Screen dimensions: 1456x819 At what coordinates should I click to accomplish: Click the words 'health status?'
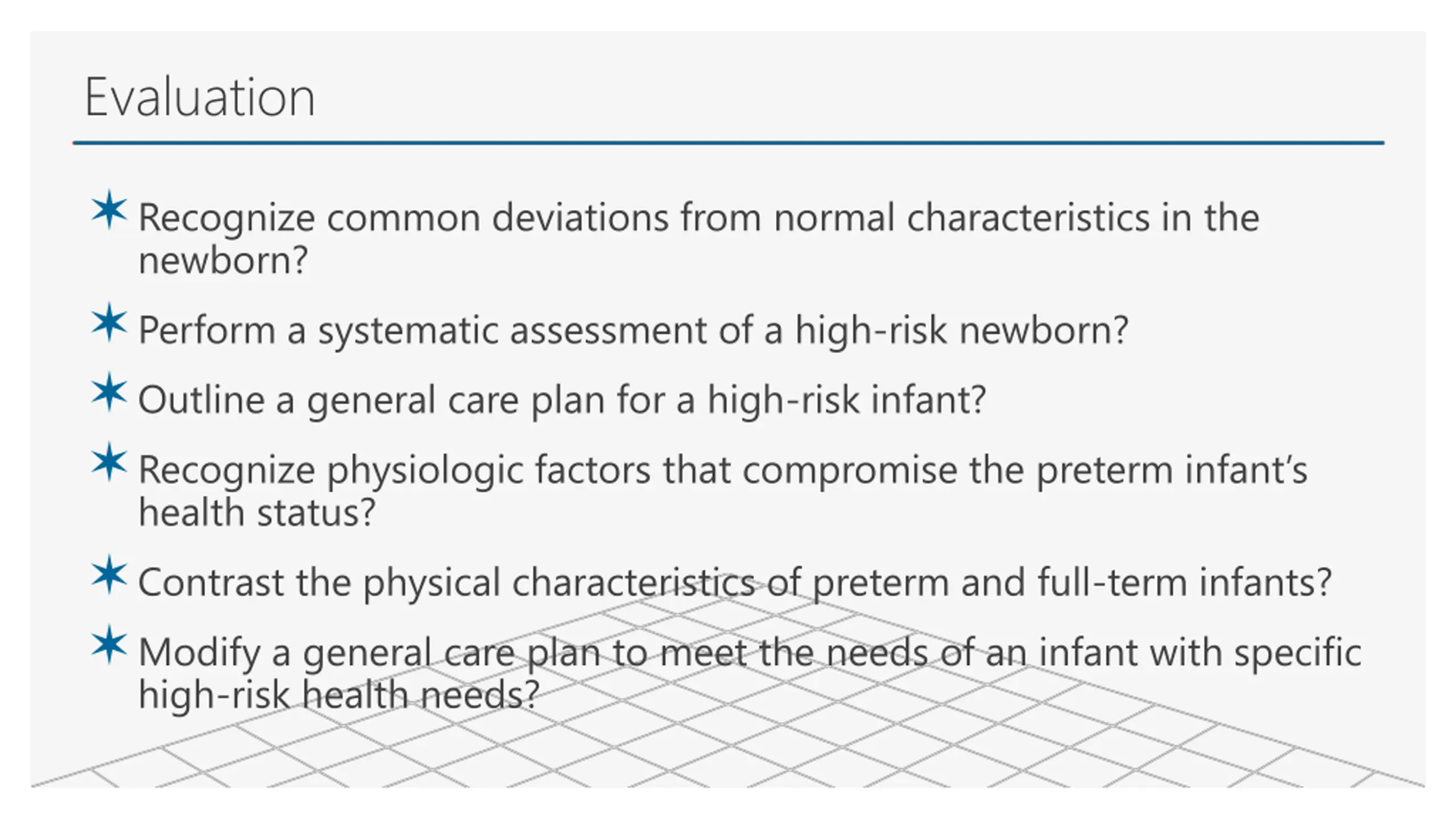(x=257, y=512)
